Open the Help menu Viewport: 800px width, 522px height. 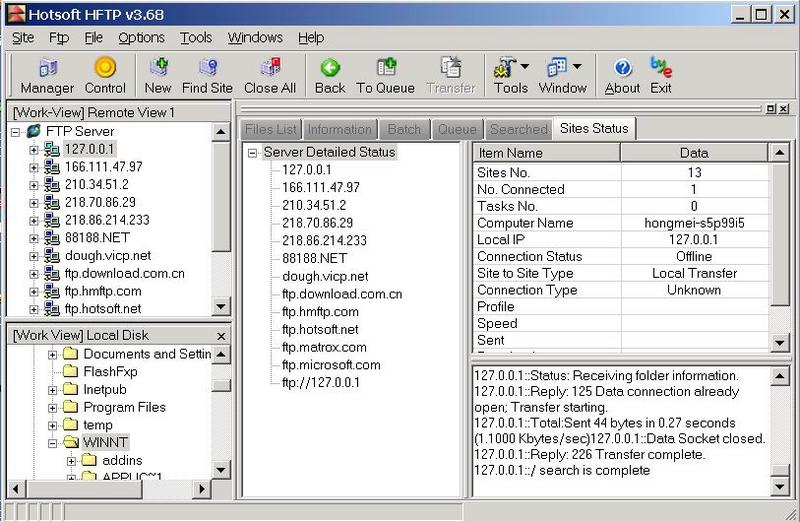click(x=311, y=38)
